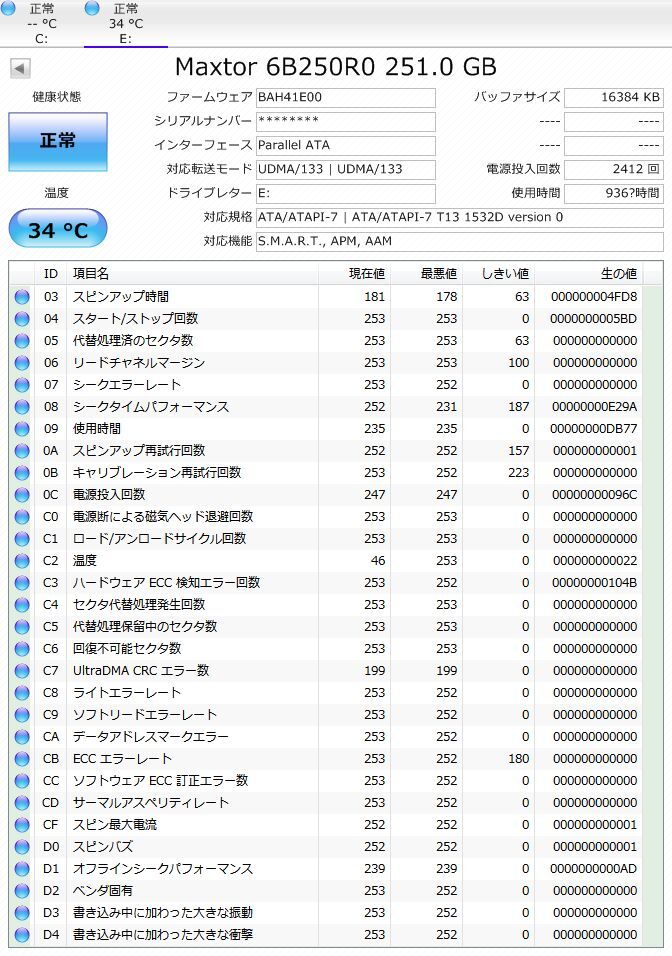672x956 pixels.
Task: Click the 34 °C temperature button
Action: pos(58,229)
